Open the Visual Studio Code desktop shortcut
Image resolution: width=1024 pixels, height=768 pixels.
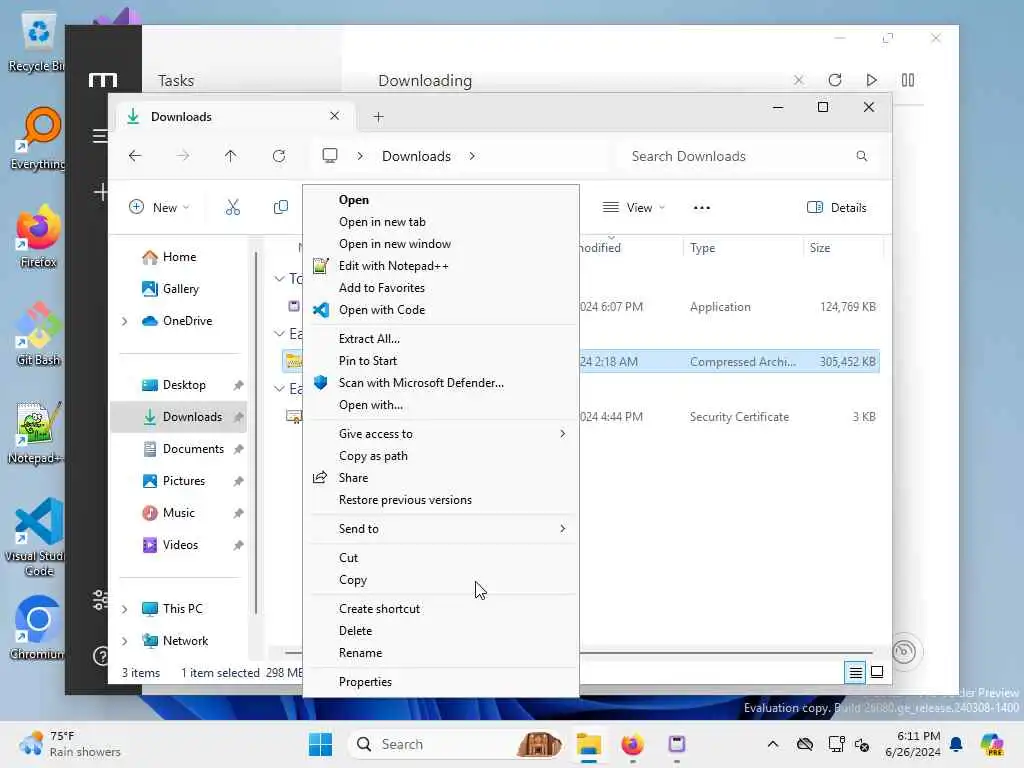point(36,537)
